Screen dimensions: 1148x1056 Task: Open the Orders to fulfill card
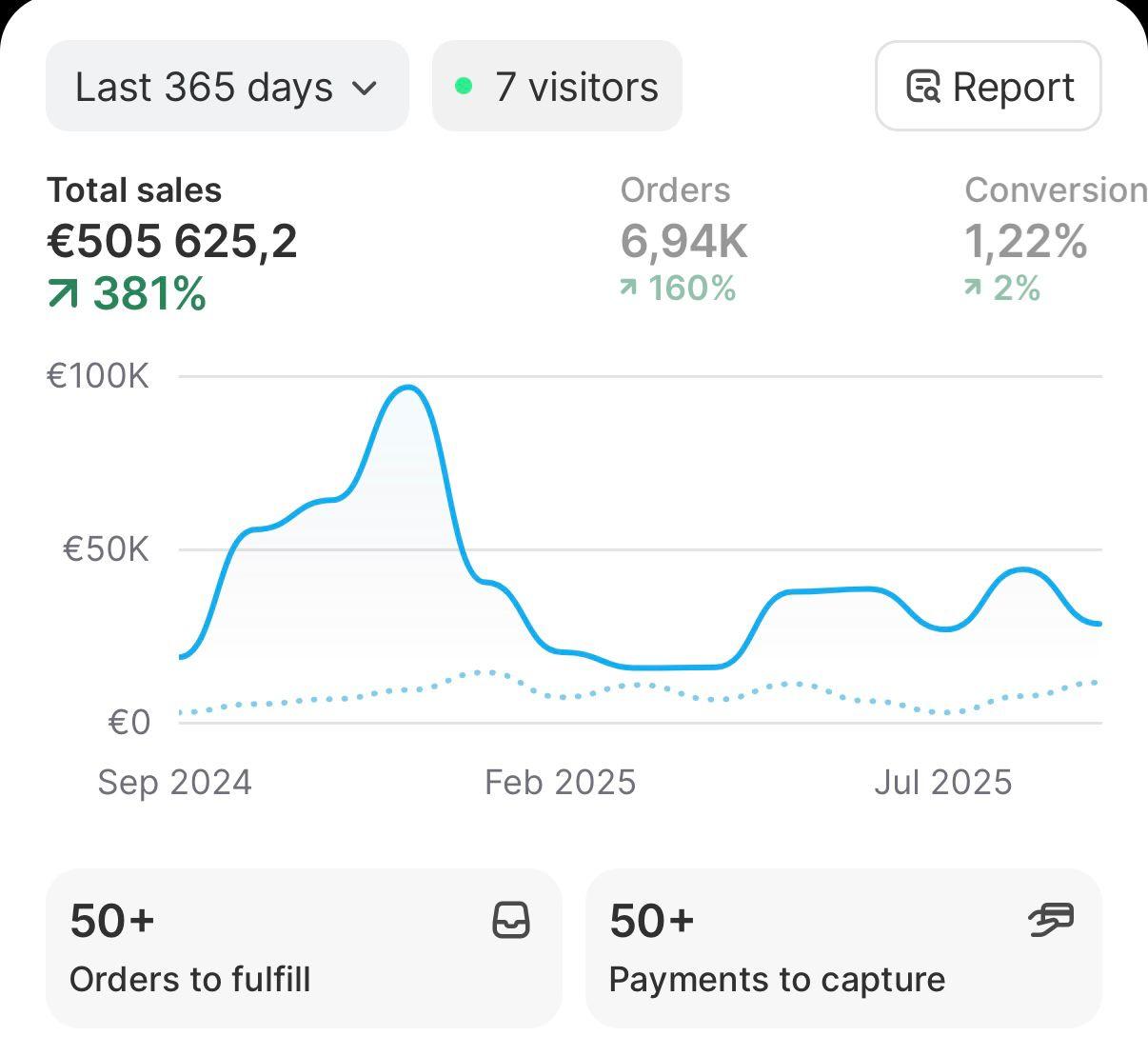tap(303, 948)
